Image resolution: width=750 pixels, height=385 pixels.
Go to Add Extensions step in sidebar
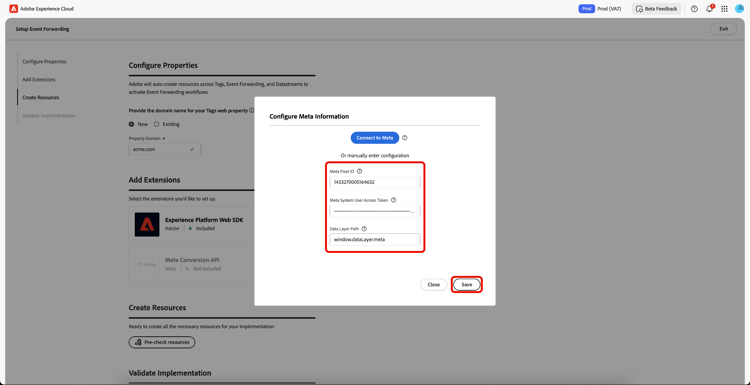point(39,79)
